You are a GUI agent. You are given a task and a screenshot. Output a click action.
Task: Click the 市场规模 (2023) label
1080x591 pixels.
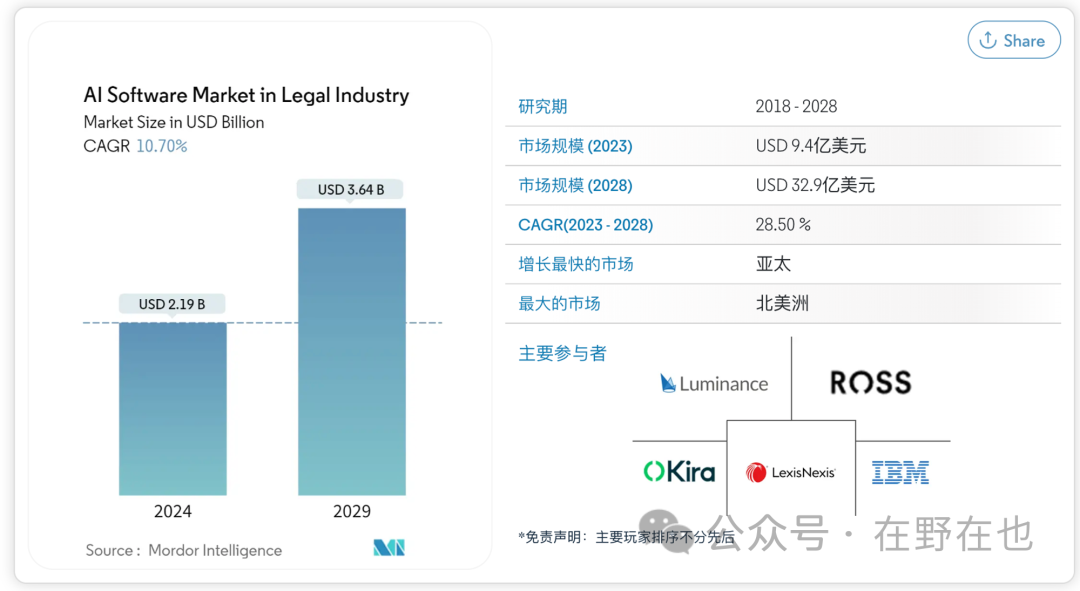pyautogui.click(x=575, y=146)
